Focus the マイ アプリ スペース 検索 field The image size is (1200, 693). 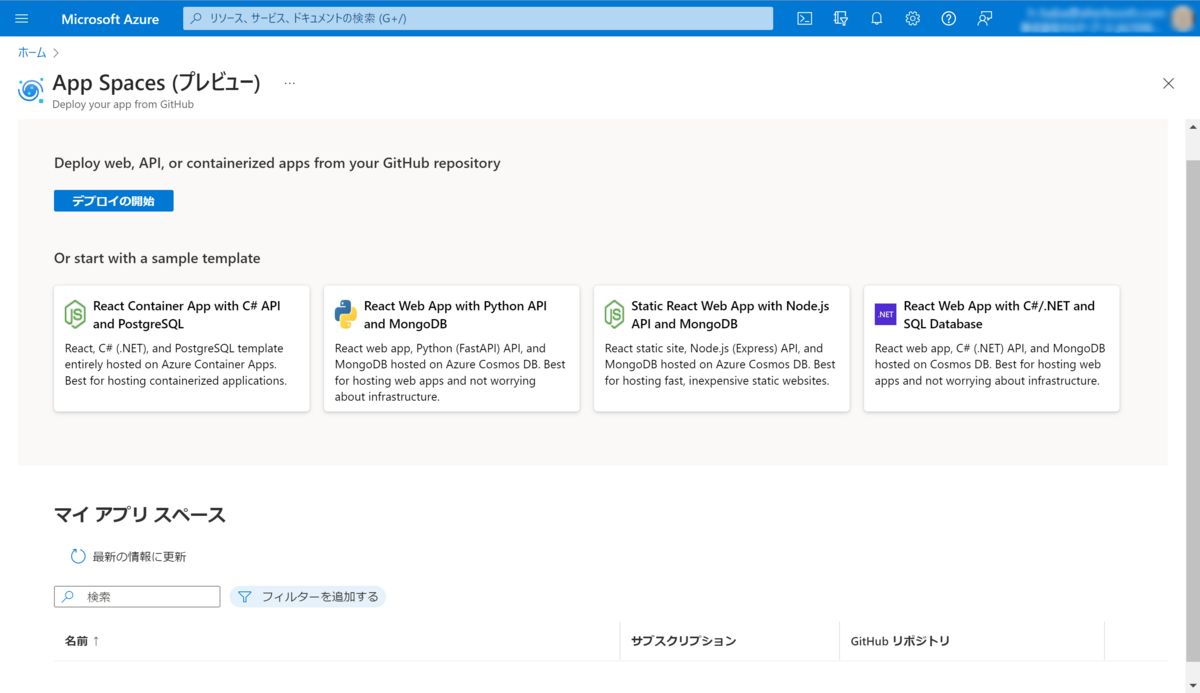click(x=137, y=595)
